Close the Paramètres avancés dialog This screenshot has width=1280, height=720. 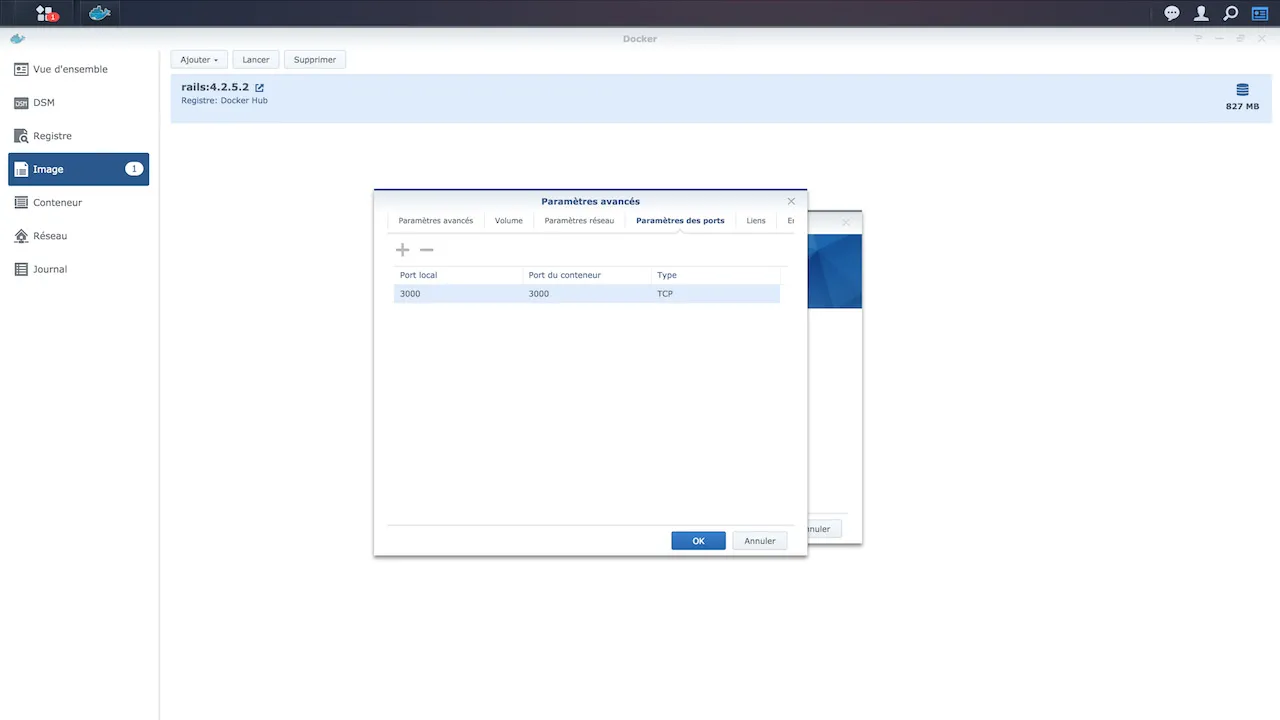click(791, 201)
